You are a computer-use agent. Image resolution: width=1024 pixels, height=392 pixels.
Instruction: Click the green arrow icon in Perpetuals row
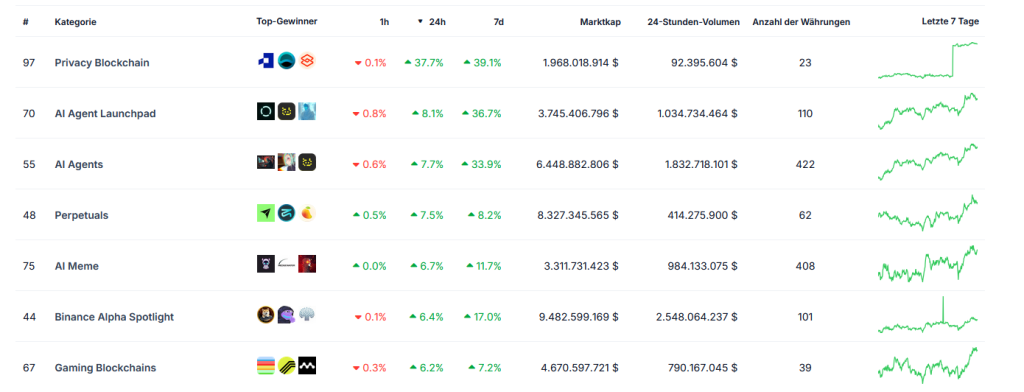(266, 213)
